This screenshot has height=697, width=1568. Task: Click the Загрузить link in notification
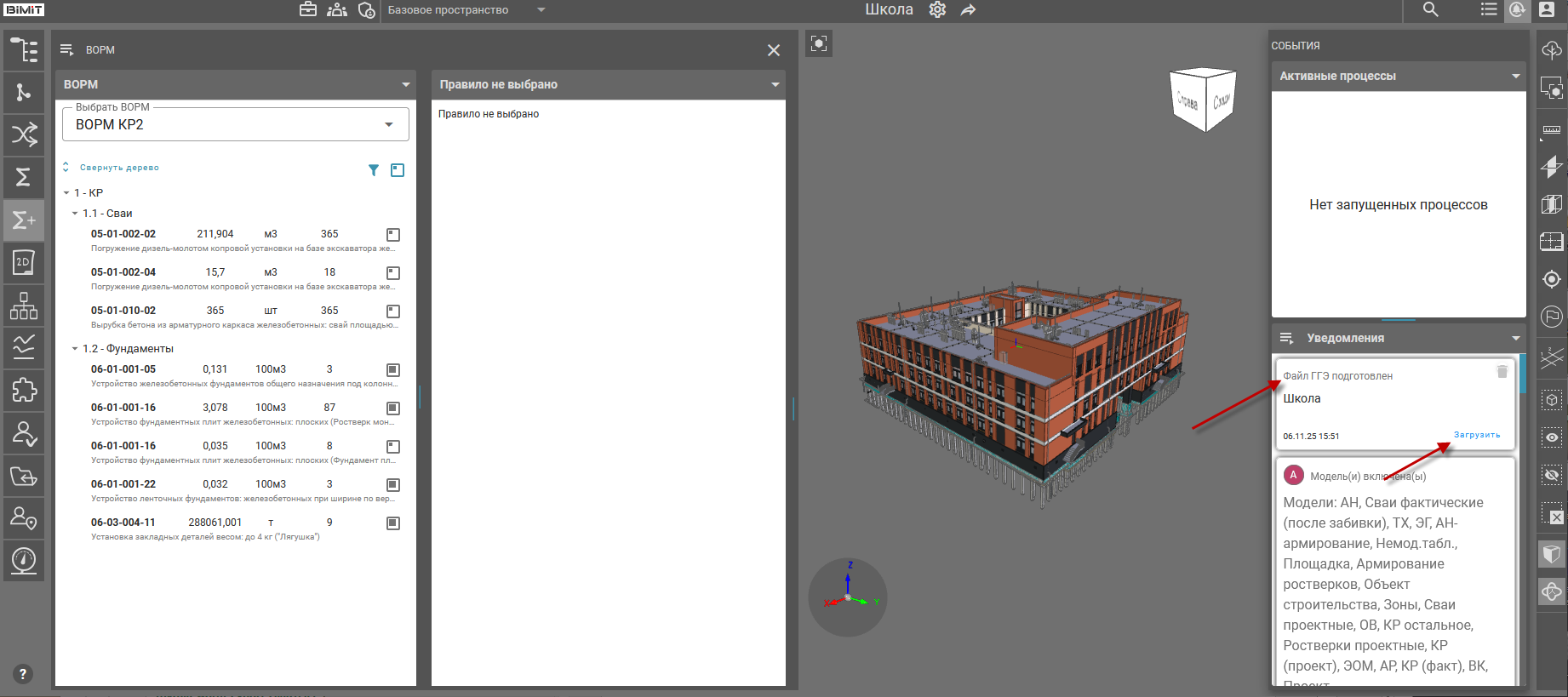1476,435
